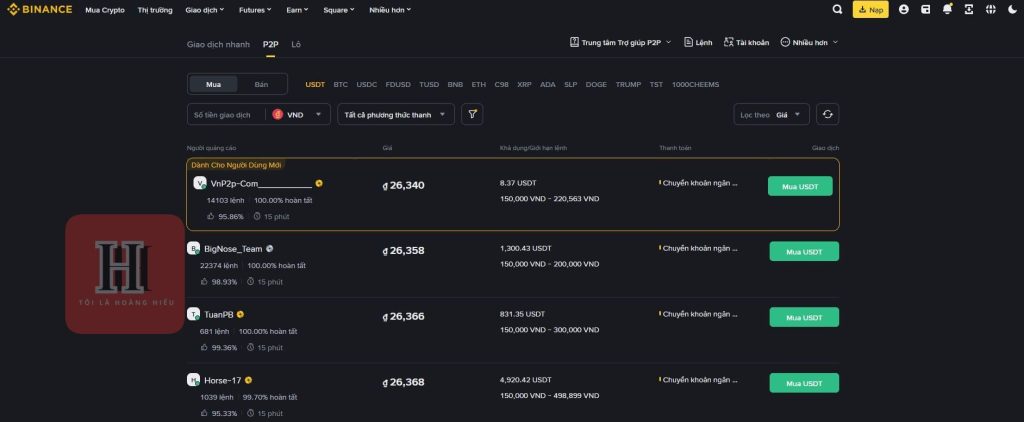Open the filter funnel icon
The image size is (1024, 422).
(x=472, y=114)
